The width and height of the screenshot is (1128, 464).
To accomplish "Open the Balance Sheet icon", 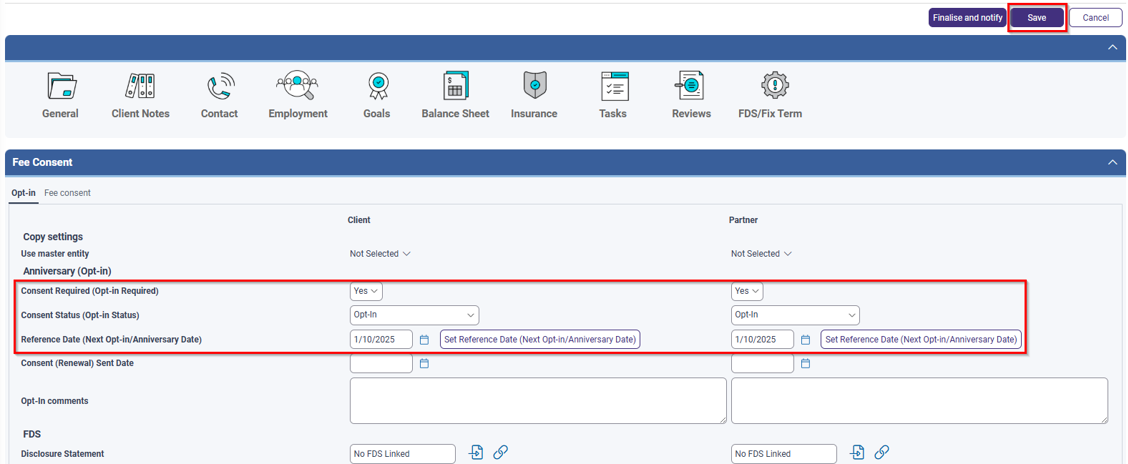I will [x=455, y=86].
